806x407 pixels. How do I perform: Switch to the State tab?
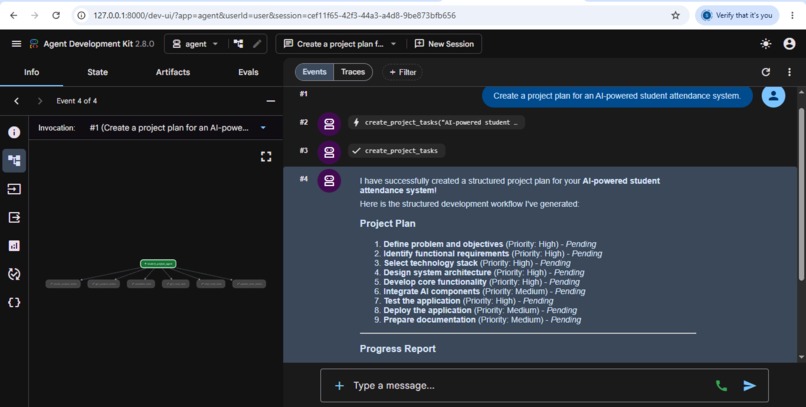point(98,72)
